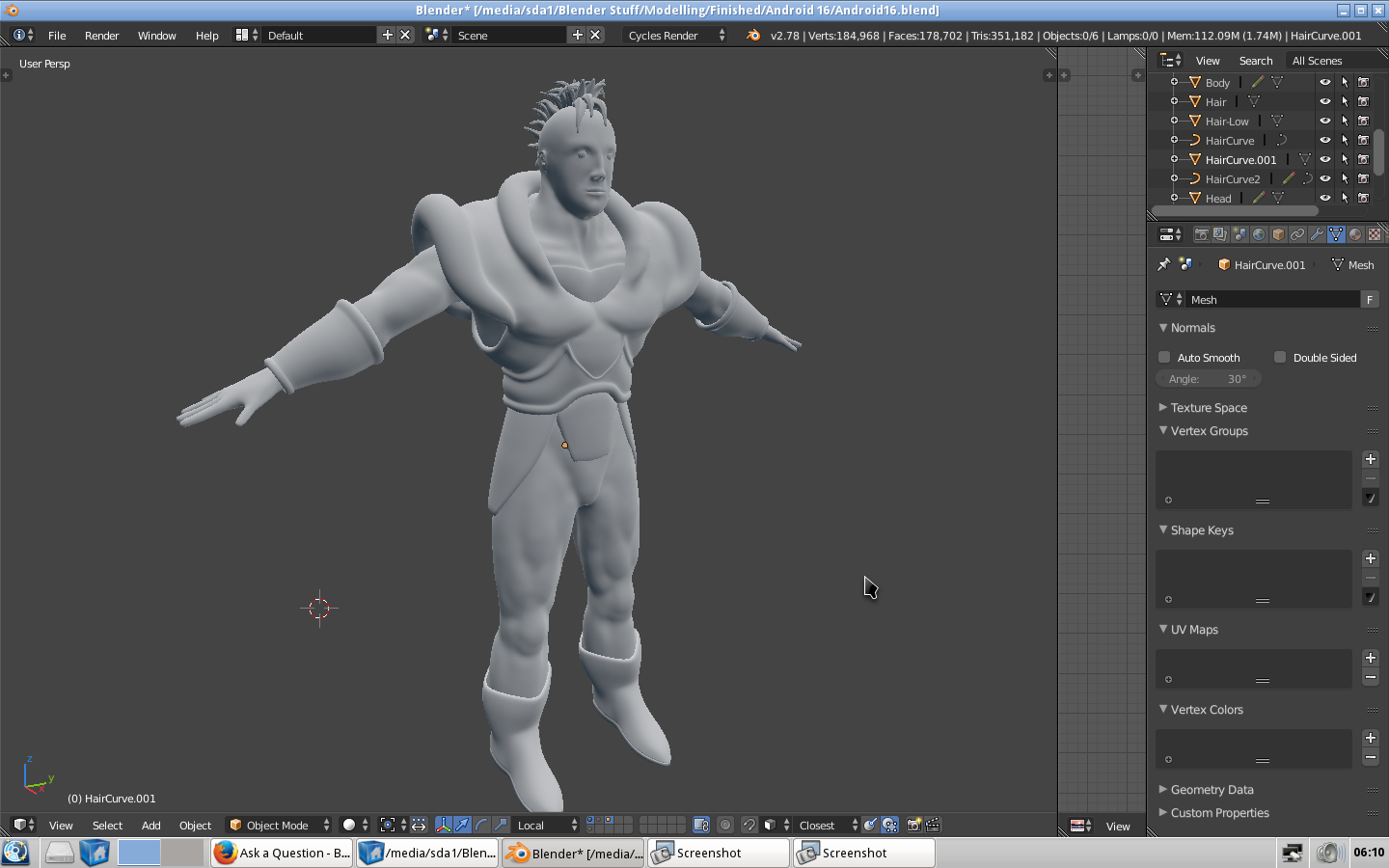Open the Material properties tab (sphere icon)

(x=1355, y=234)
